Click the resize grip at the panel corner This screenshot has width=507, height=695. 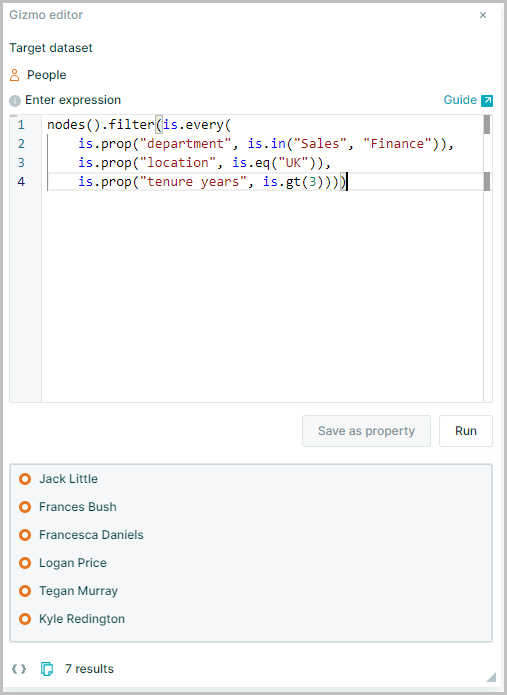[491, 676]
